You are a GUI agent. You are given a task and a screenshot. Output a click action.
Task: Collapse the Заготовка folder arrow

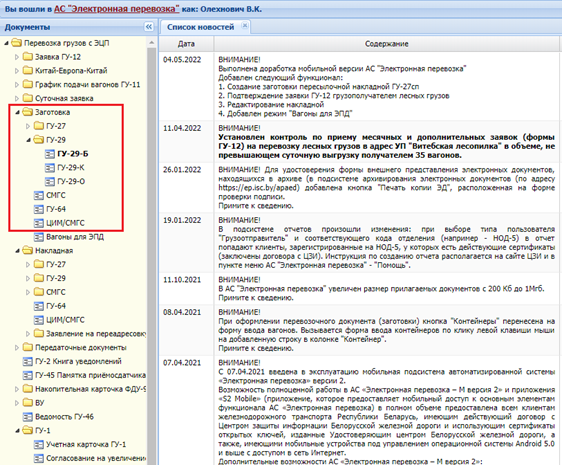(17, 113)
